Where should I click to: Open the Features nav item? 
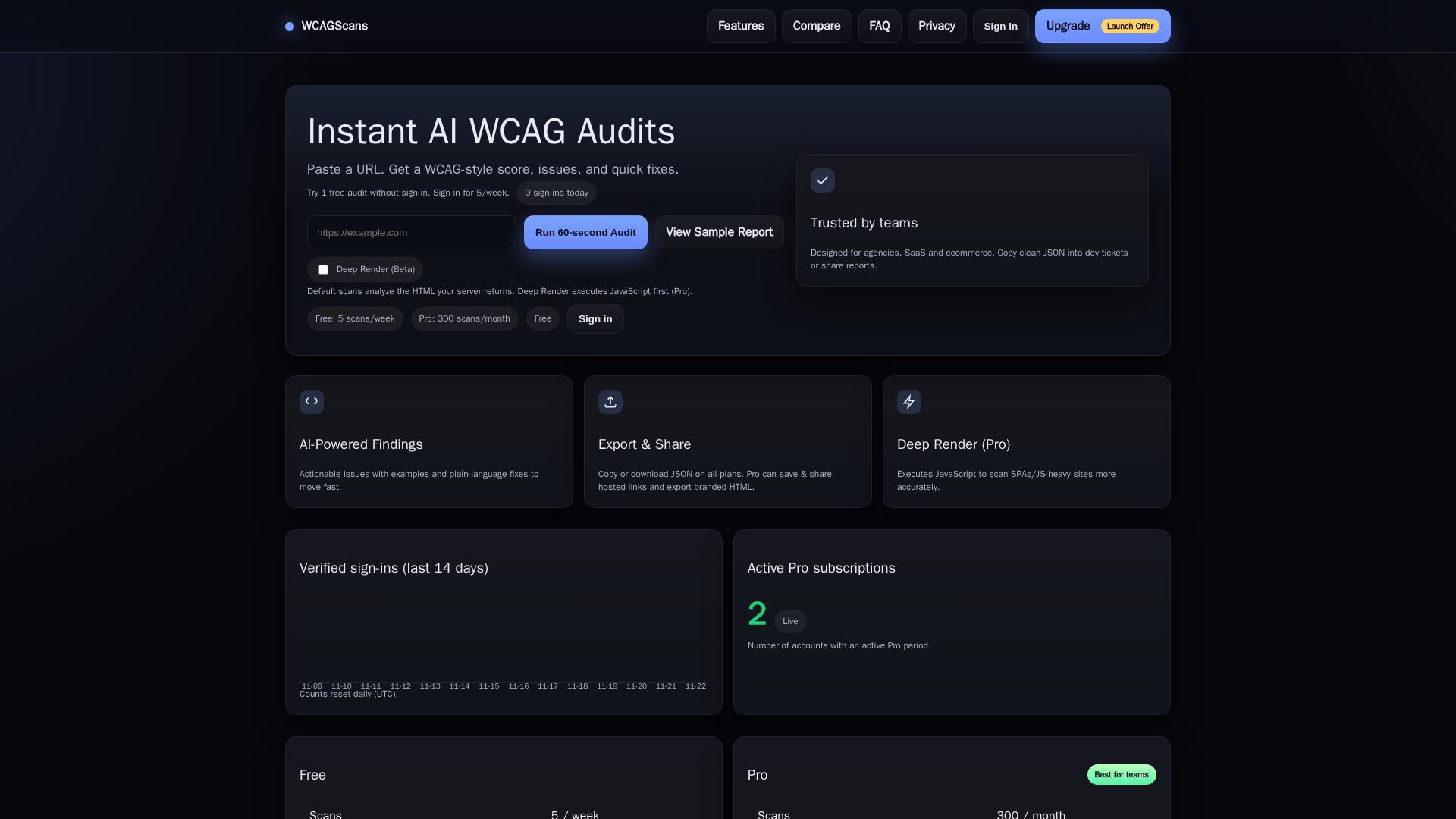741,27
